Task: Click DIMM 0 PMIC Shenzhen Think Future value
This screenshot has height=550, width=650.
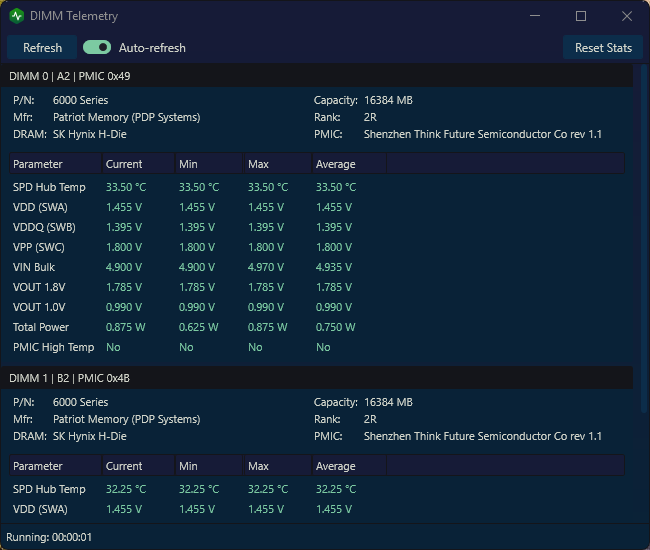Action: point(483,134)
